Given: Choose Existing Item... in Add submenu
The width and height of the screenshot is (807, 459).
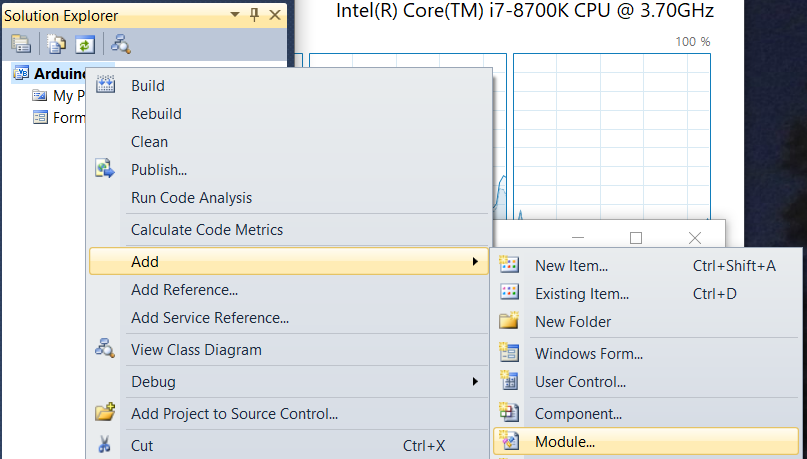Looking at the screenshot, I should click(x=646, y=294).
